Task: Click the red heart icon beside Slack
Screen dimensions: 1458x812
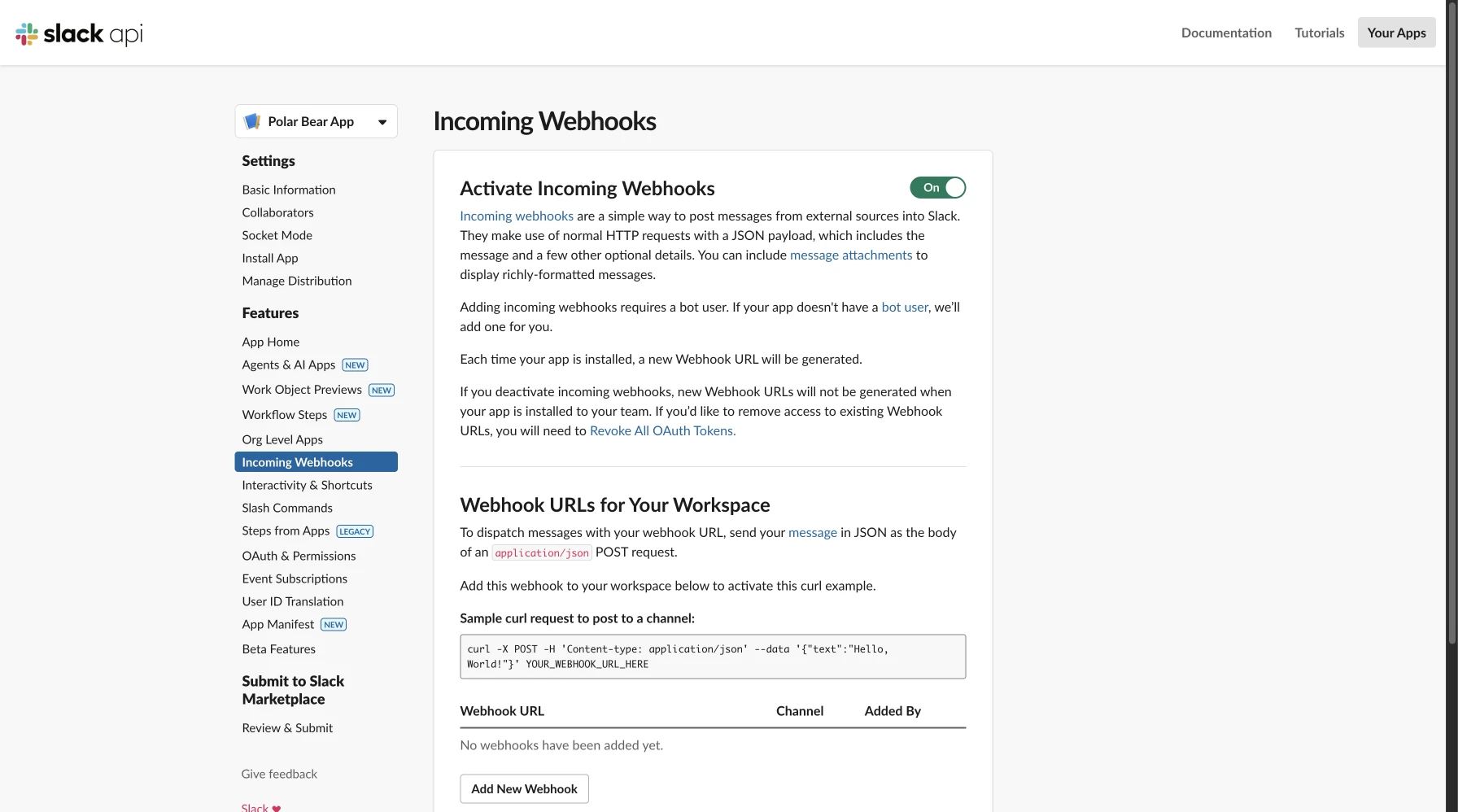Action: tap(277, 808)
